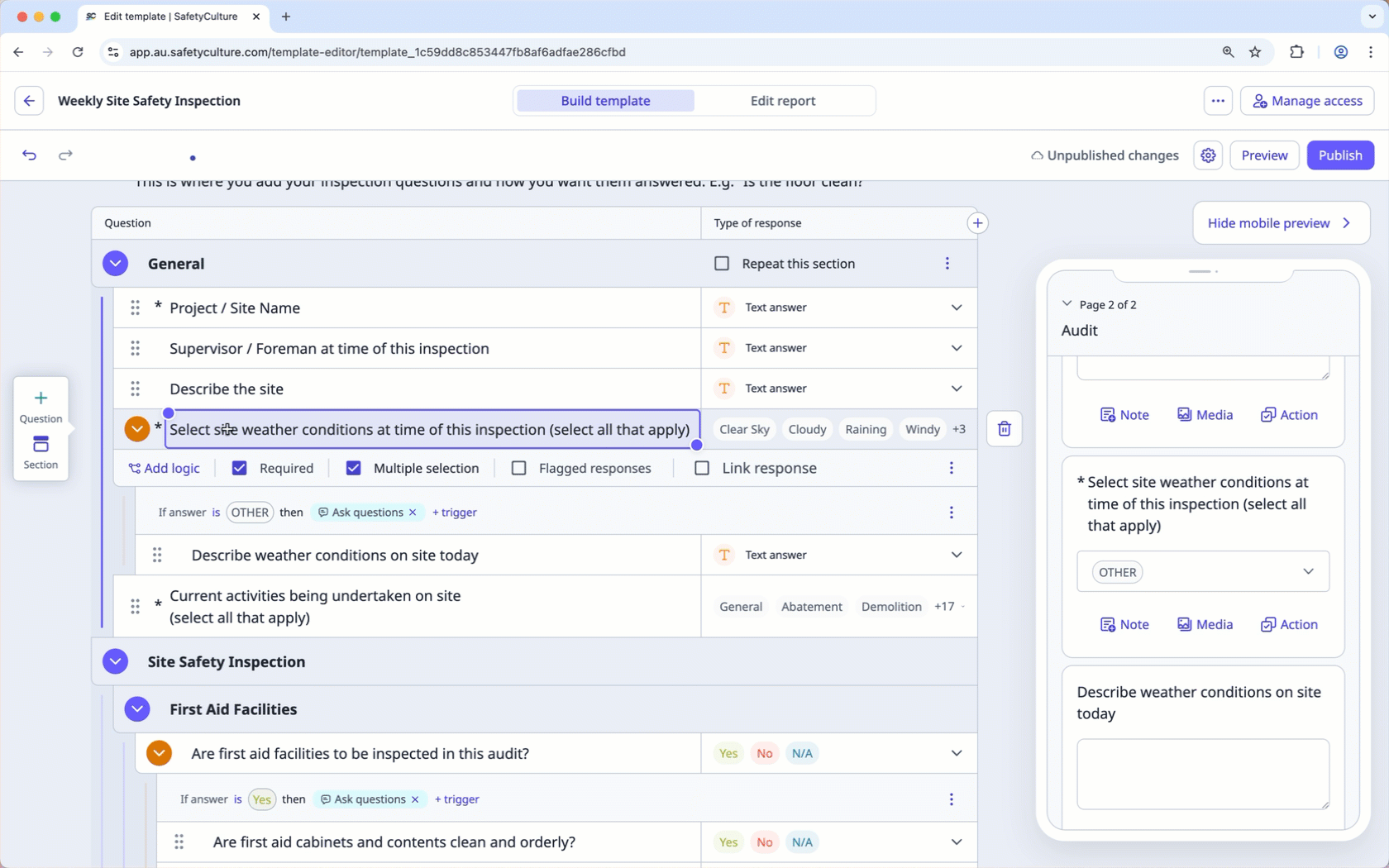1389x868 pixels.
Task: Click Note under the weather question in preview
Action: (1124, 624)
